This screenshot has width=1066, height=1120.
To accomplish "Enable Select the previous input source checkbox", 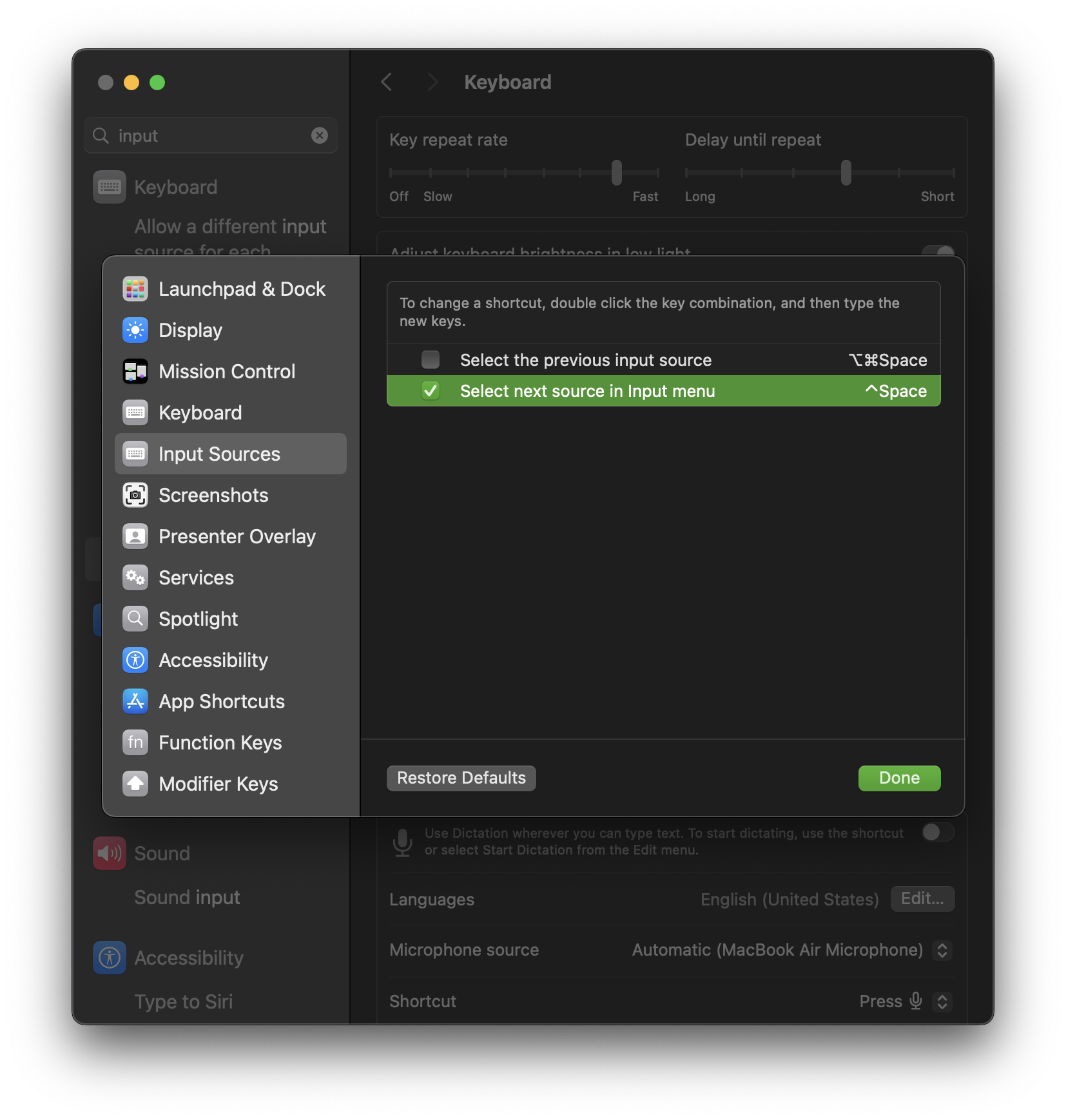I will pos(431,360).
